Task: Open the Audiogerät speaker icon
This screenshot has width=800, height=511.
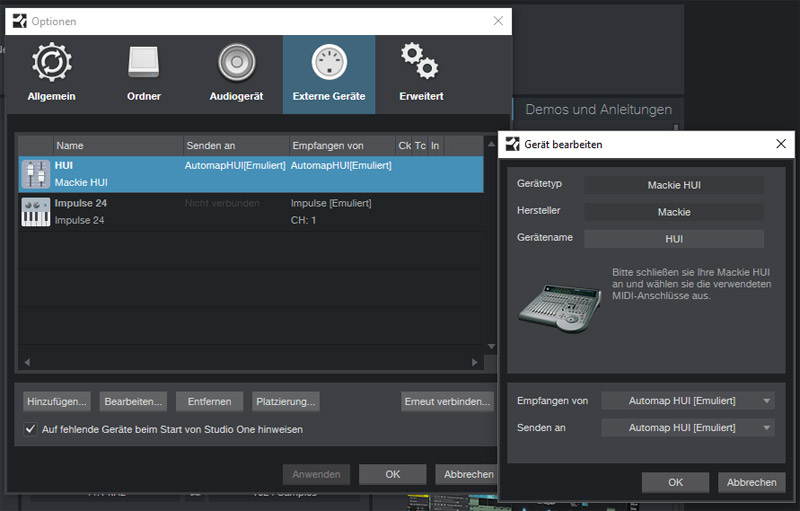Action: click(237, 63)
